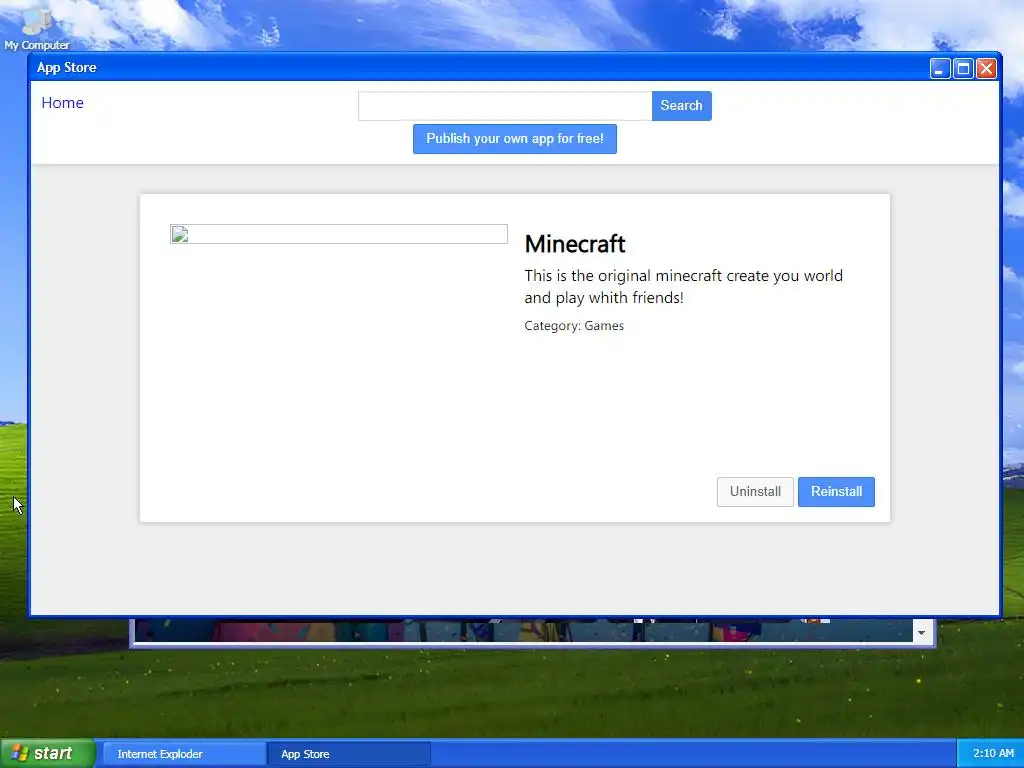1024x768 pixels.
Task: Select the App Store taskbar button
Action: (x=349, y=754)
